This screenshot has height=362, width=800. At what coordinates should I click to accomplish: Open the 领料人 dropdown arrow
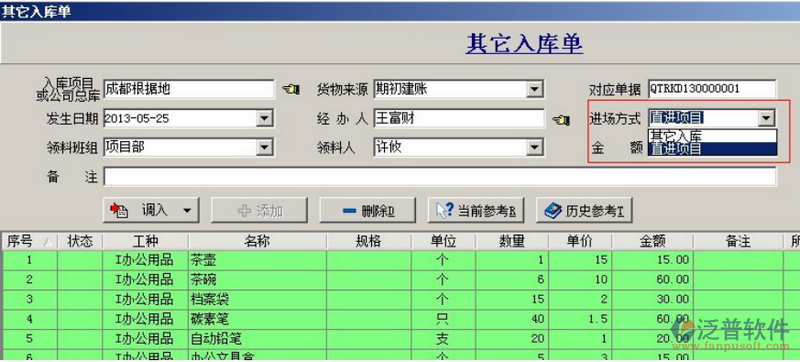(x=534, y=148)
